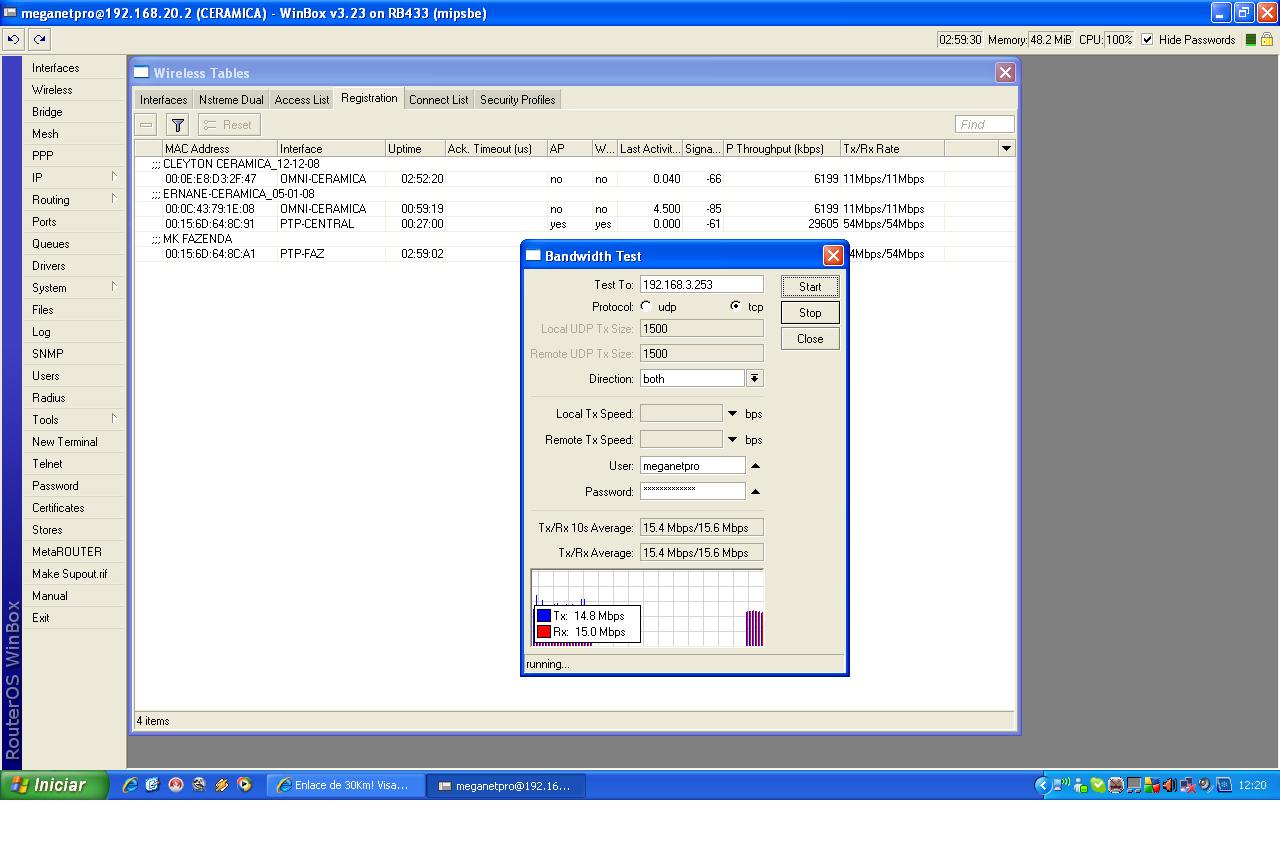Click the Test To address field
This screenshot has height=861, width=1280.
click(x=701, y=285)
